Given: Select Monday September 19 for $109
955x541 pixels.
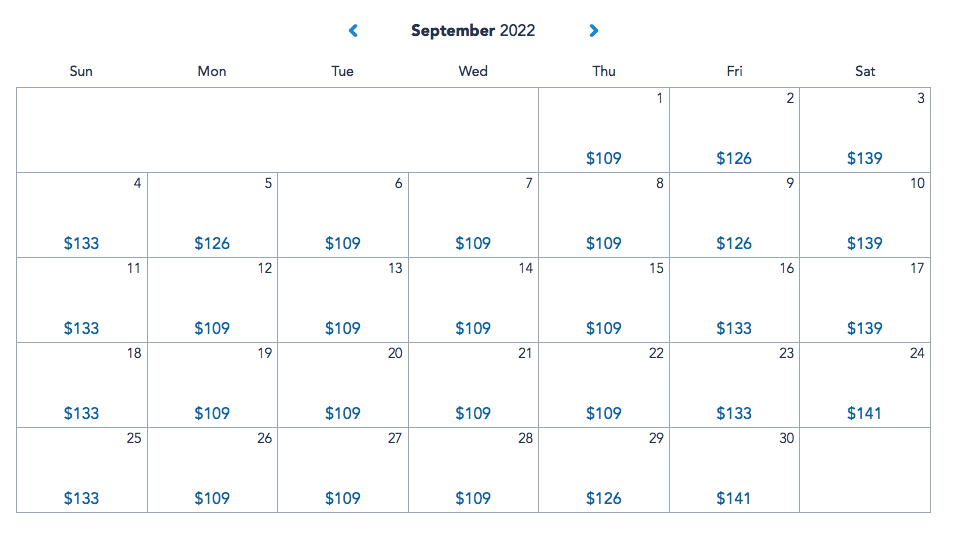Looking at the screenshot, I should (212, 385).
